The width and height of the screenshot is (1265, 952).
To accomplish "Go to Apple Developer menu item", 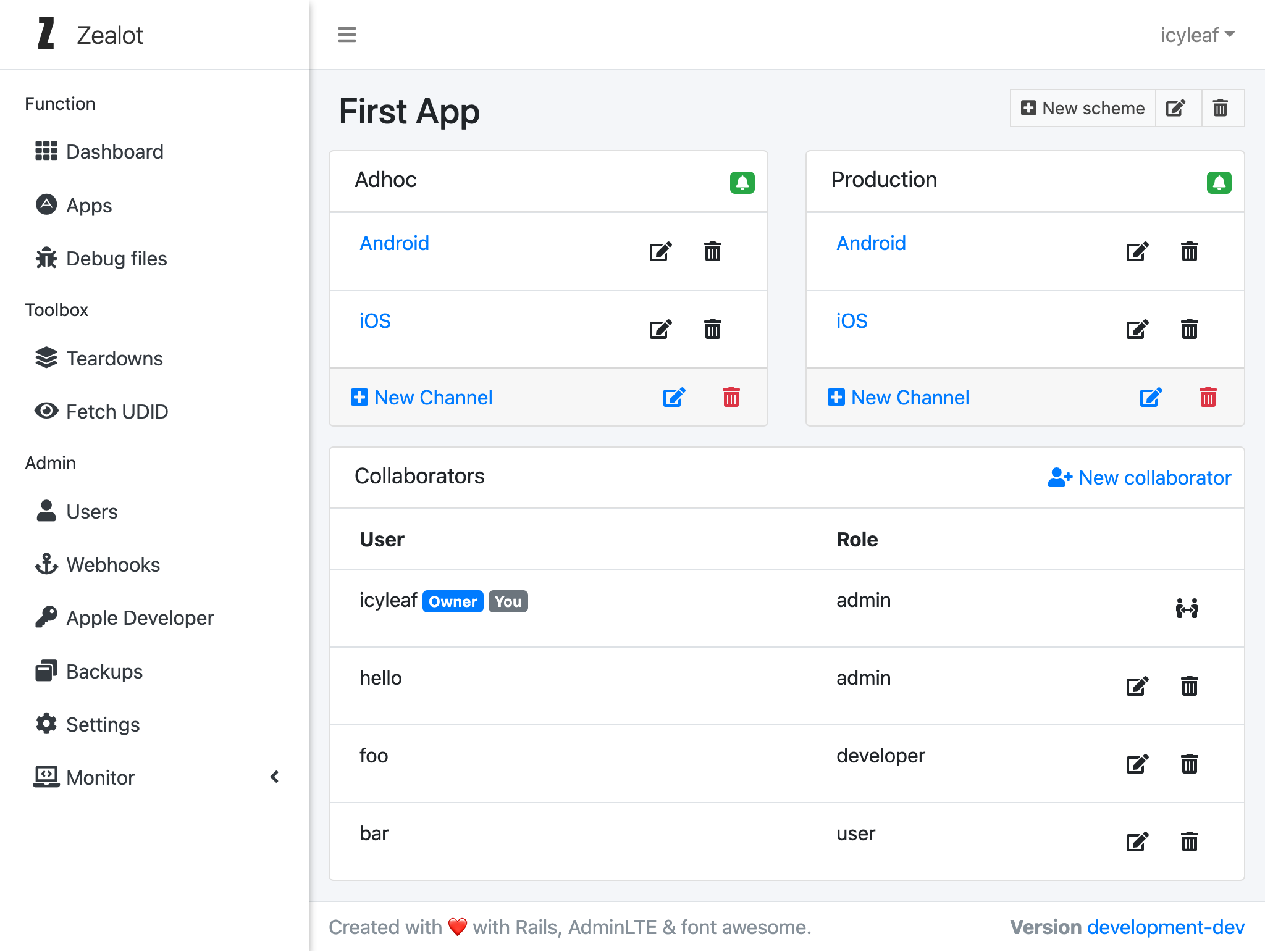I will 140,617.
